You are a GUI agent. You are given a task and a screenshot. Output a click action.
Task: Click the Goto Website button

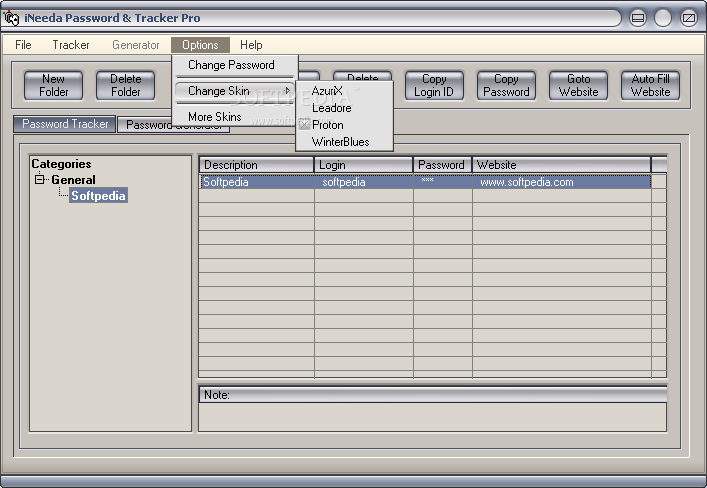(x=578, y=85)
